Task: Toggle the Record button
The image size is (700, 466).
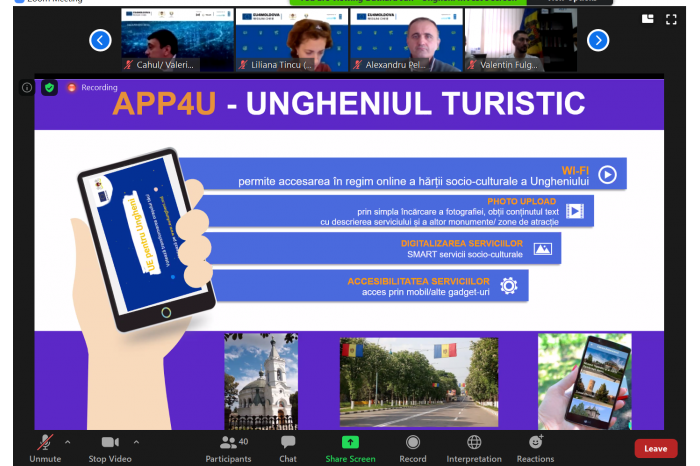Action: point(413,444)
